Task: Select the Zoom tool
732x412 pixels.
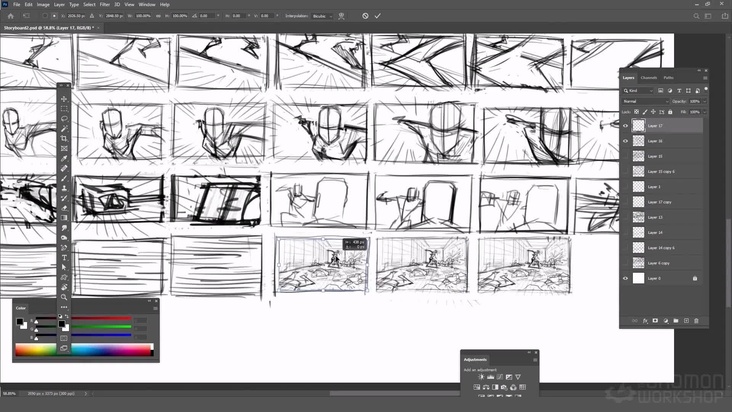Action: pyautogui.click(x=64, y=297)
